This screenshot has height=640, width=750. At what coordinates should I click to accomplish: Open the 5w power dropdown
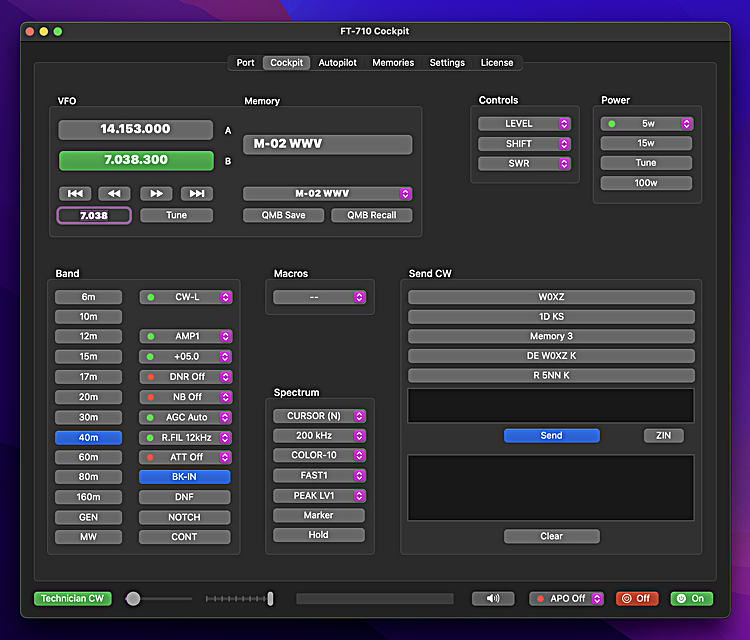[647, 124]
